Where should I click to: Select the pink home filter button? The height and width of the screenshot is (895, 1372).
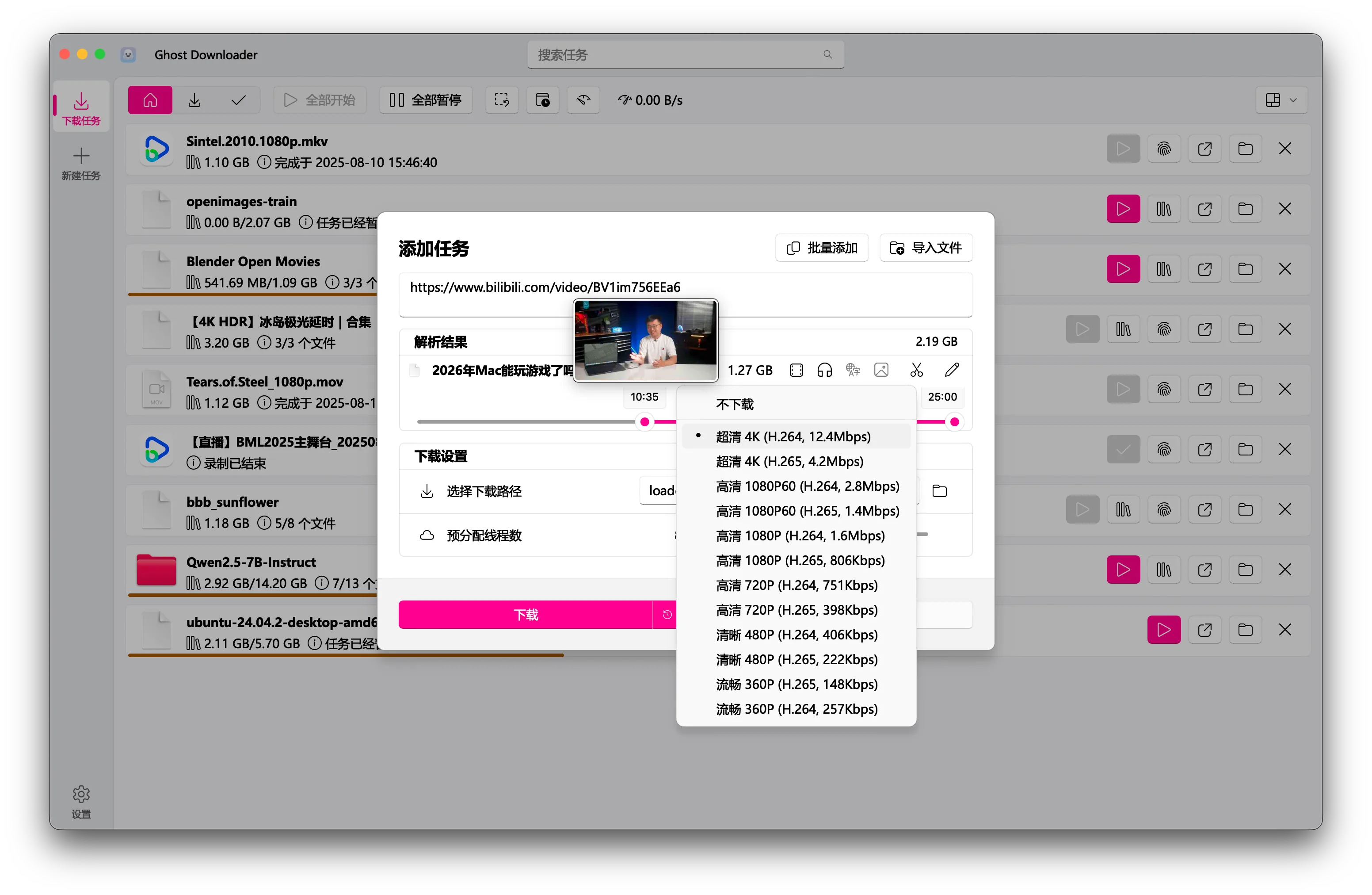click(x=150, y=100)
